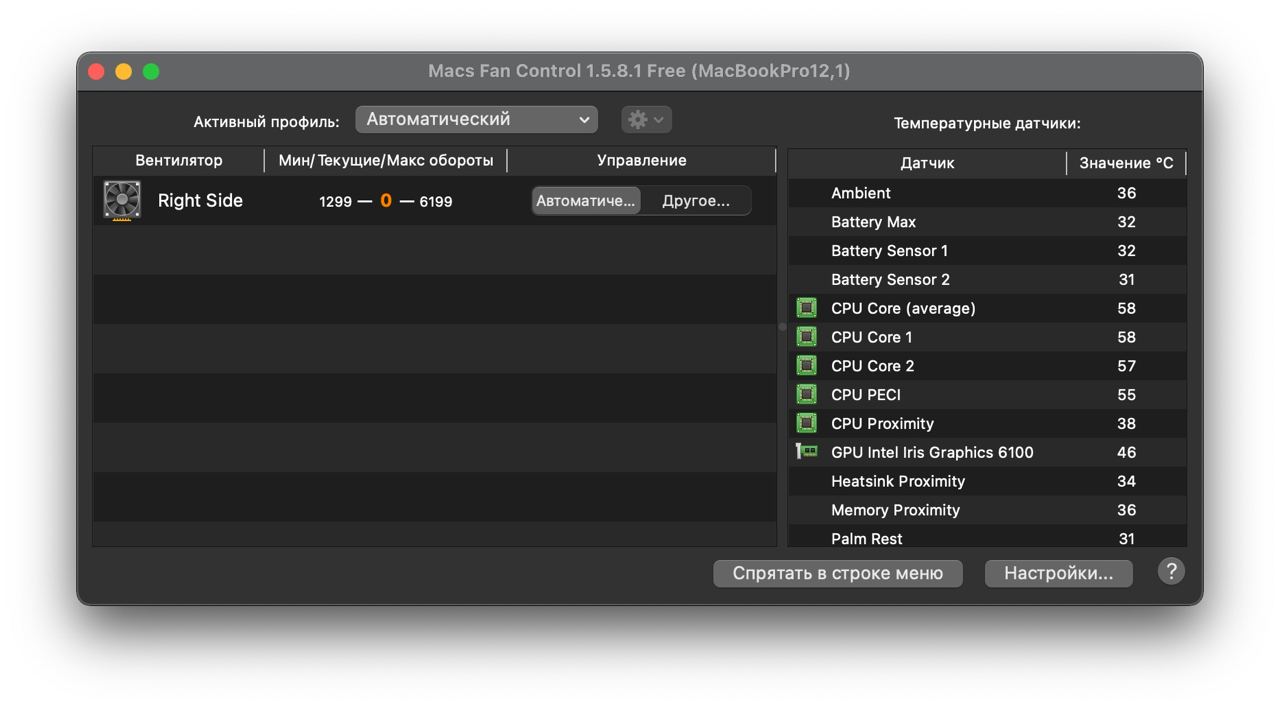Close the window with red button
Image resolution: width=1280 pixels, height=707 pixels.
point(97,71)
